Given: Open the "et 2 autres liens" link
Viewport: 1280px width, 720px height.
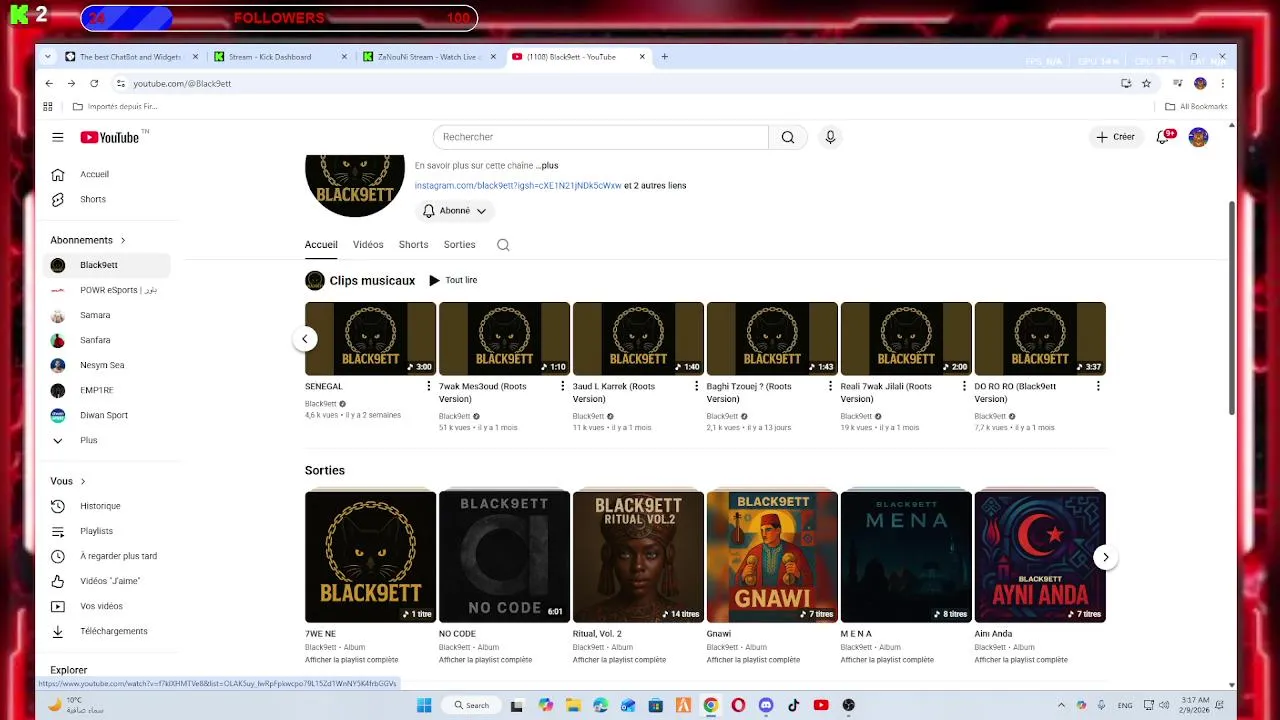Looking at the screenshot, I should [655, 185].
